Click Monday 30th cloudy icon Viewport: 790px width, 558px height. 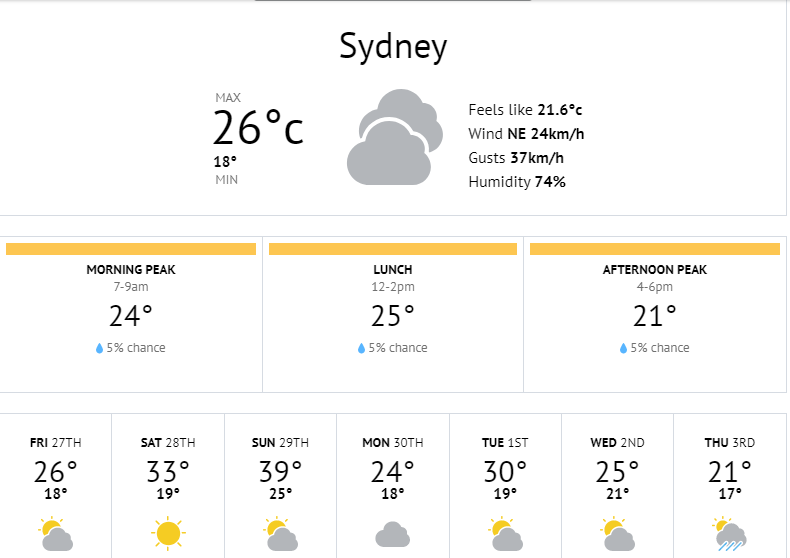coord(393,535)
